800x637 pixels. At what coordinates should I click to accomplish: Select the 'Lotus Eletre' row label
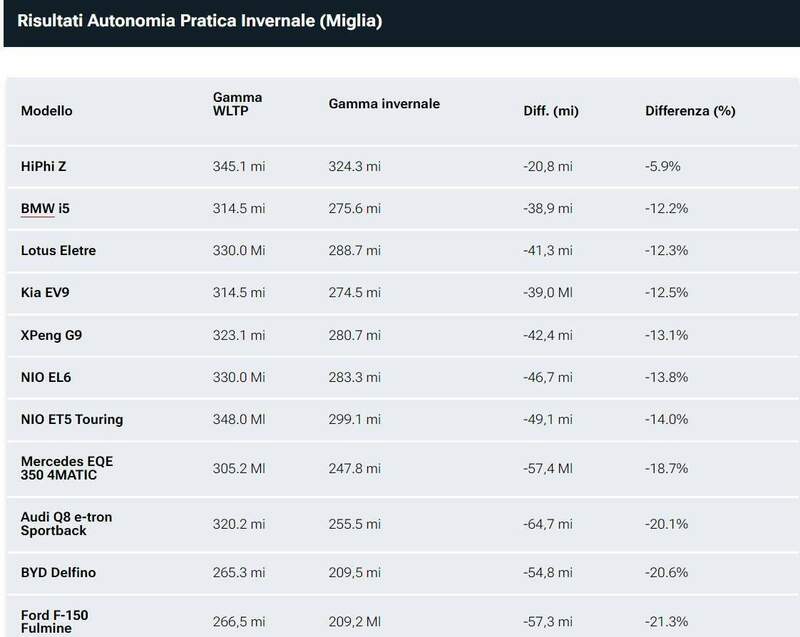(58, 250)
